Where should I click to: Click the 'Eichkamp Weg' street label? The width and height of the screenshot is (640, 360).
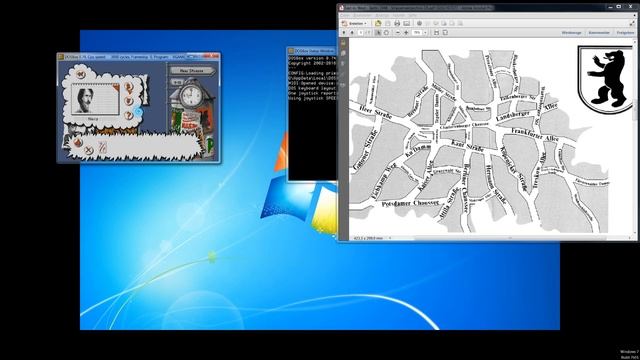point(384,182)
